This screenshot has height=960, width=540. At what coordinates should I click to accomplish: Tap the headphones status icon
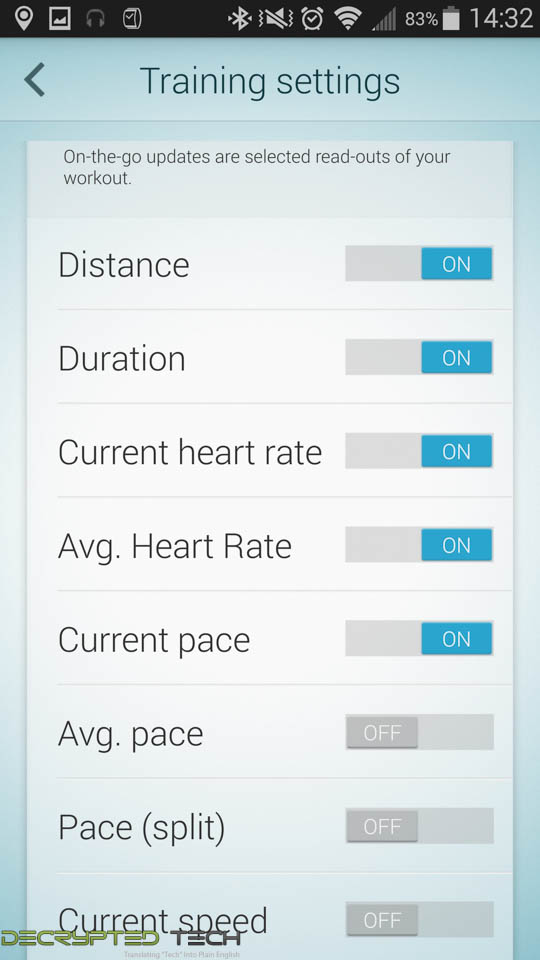96,19
